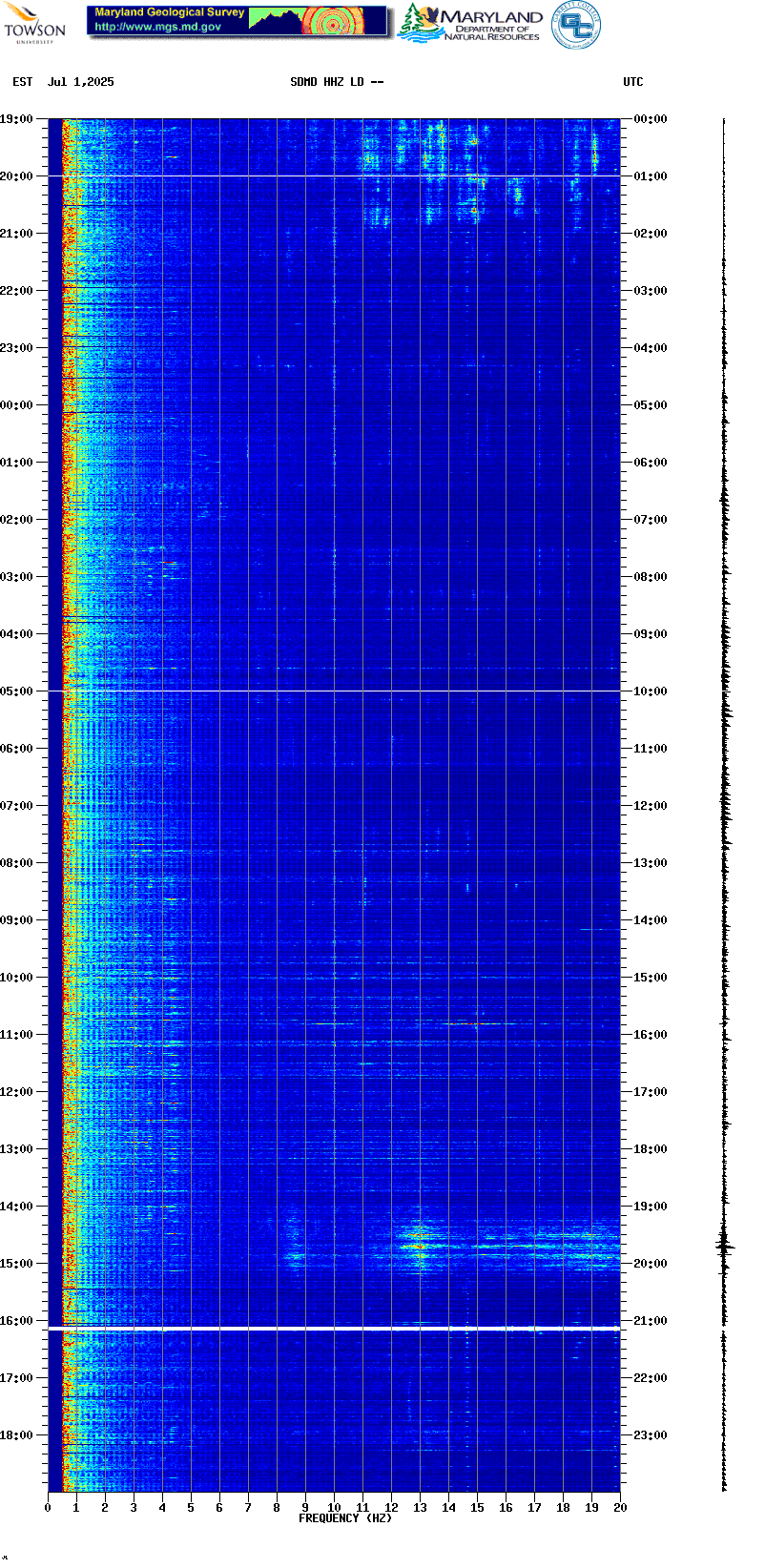Click the 13 Hz frequency axis tick label
This screenshot has height=1568, width=765.
pos(420,1508)
